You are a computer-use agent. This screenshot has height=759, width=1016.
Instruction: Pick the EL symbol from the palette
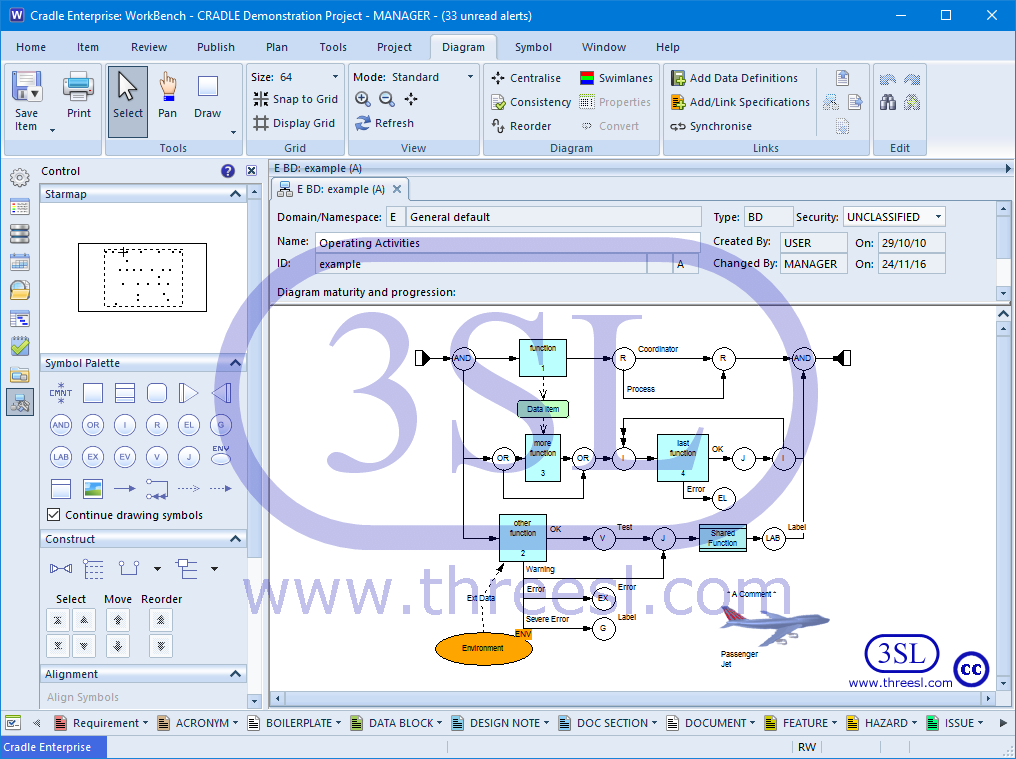pyautogui.click(x=189, y=425)
